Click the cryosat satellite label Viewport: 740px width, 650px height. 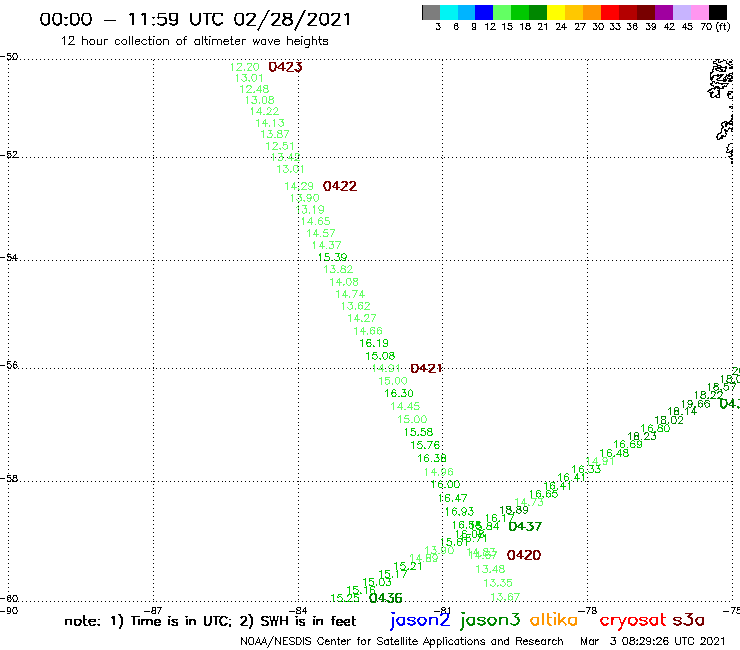point(633,620)
